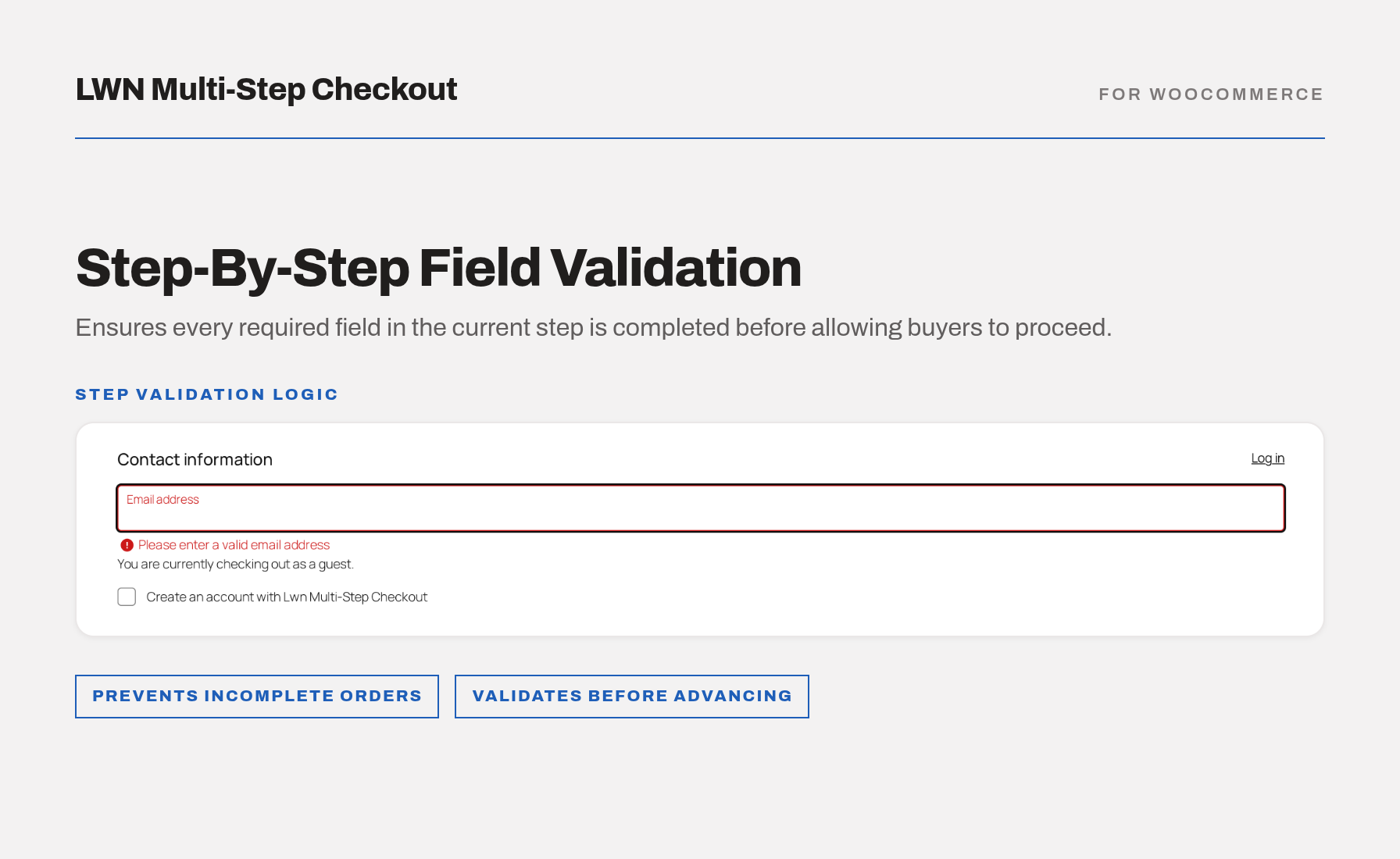Click the red error icon beside validation message

(x=127, y=545)
